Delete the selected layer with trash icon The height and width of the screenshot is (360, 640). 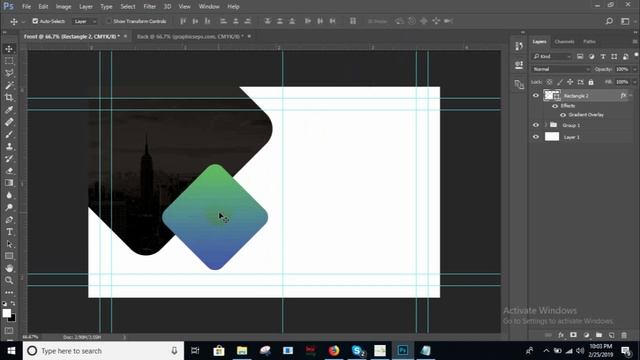click(624, 335)
